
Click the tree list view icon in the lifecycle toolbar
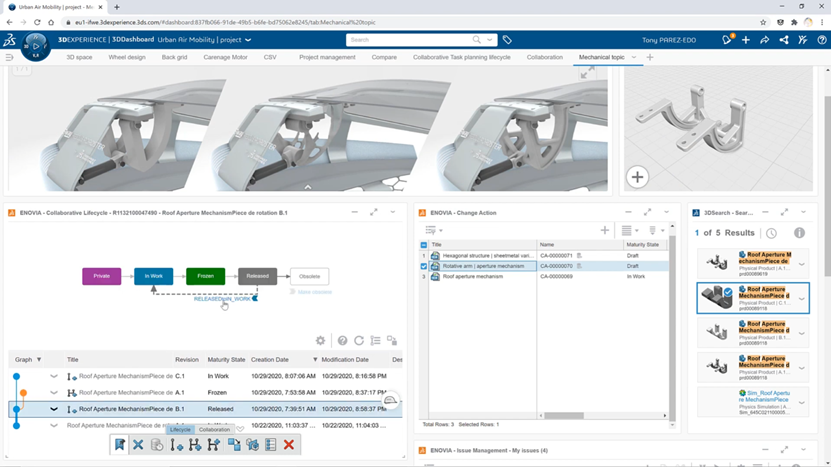coord(375,340)
